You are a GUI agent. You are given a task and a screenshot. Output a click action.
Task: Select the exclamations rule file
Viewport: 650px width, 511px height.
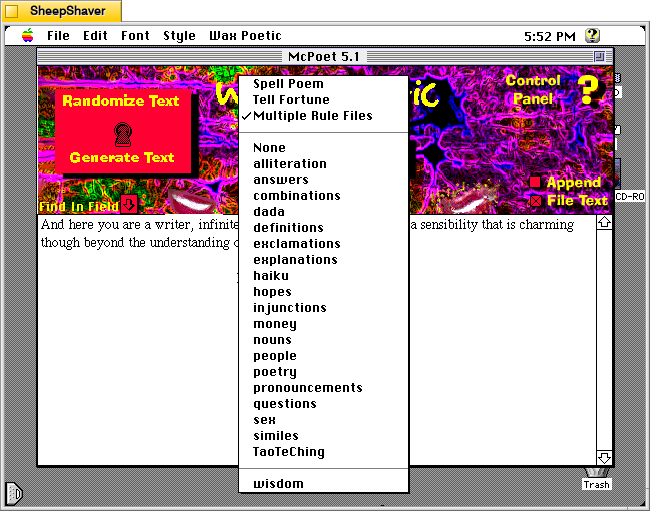tap(323, 244)
